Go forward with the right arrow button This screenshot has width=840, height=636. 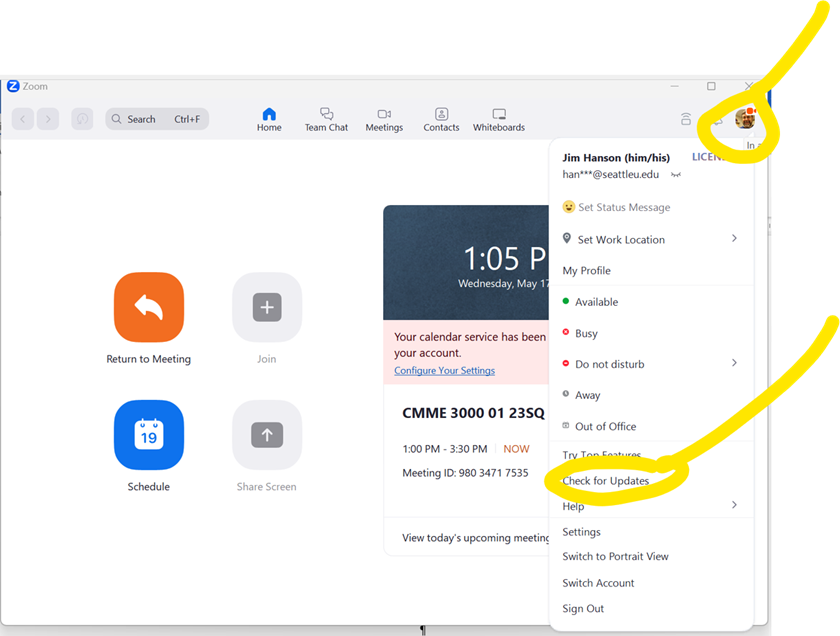[48, 119]
